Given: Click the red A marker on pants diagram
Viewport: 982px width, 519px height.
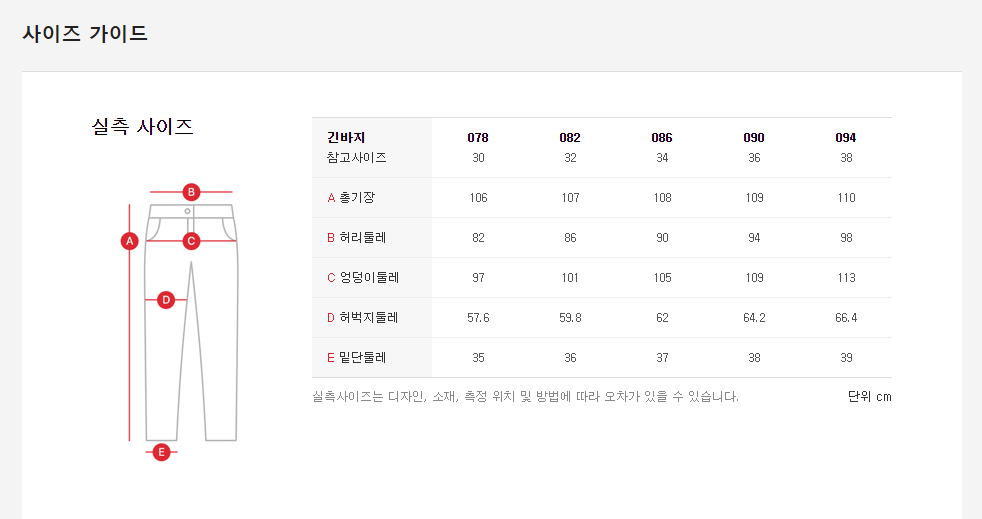Looking at the screenshot, I should click(x=128, y=240).
